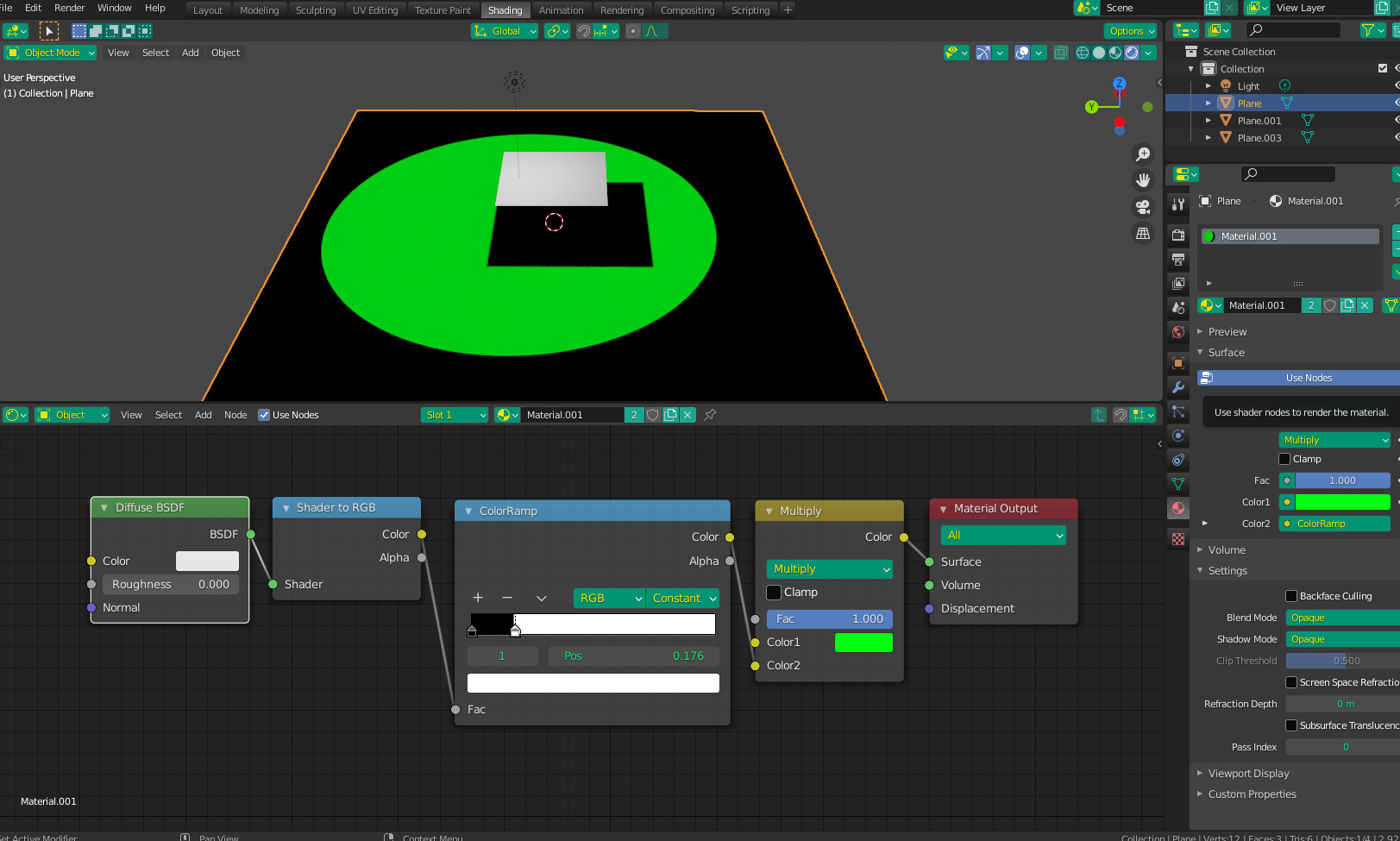Open the Texture properties checker tab
The image size is (1400, 841).
(x=1178, y=539)
